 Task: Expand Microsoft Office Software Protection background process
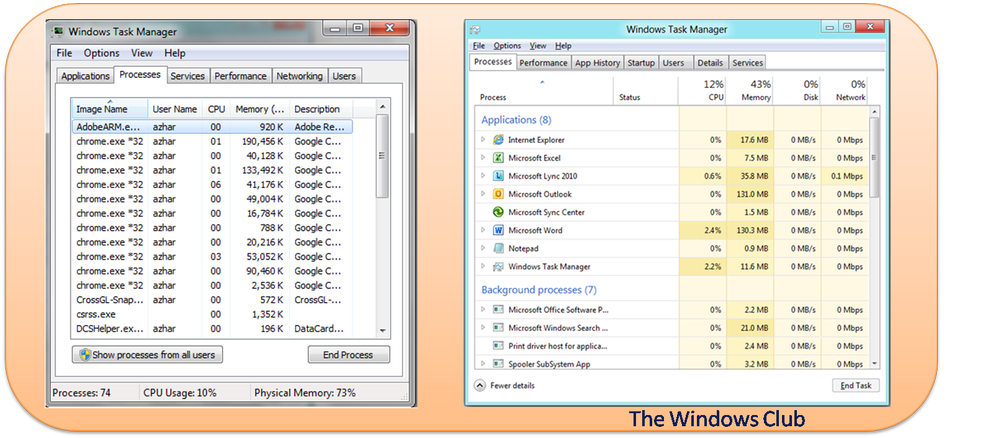[483, 310]
